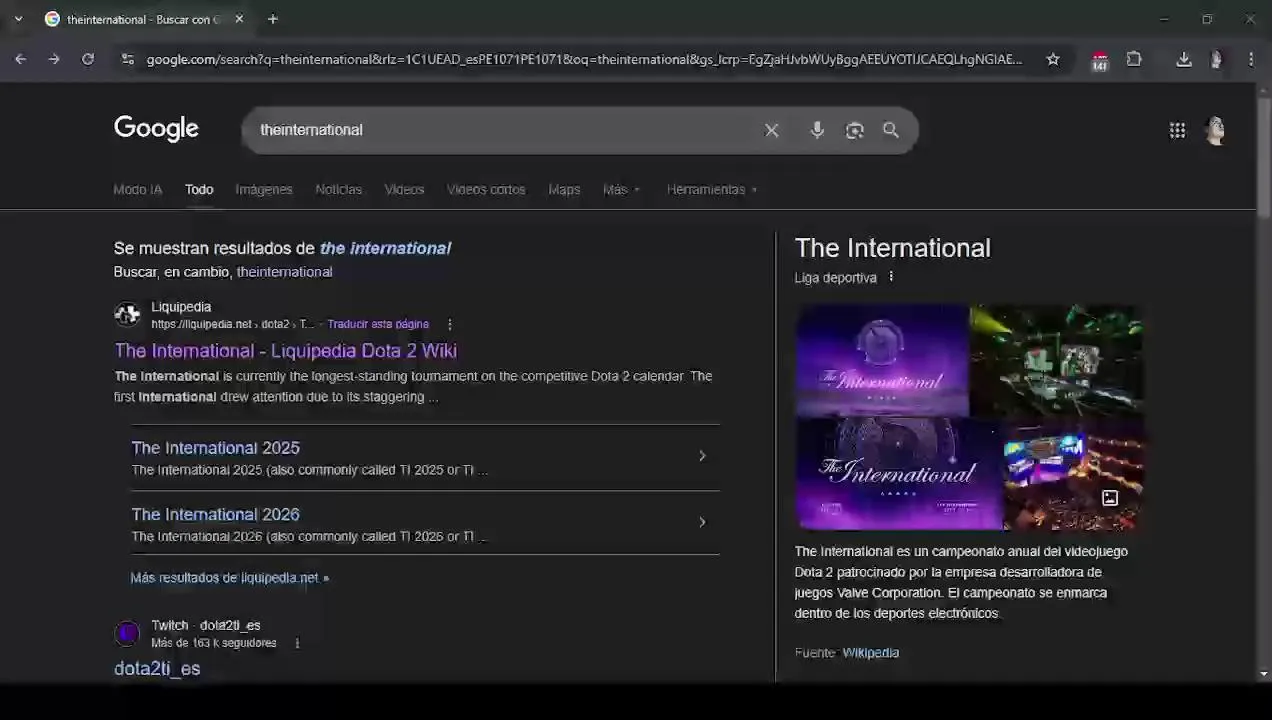Switch to Maps tab
Screen dimensions: 1272x720
click(564, 189)
